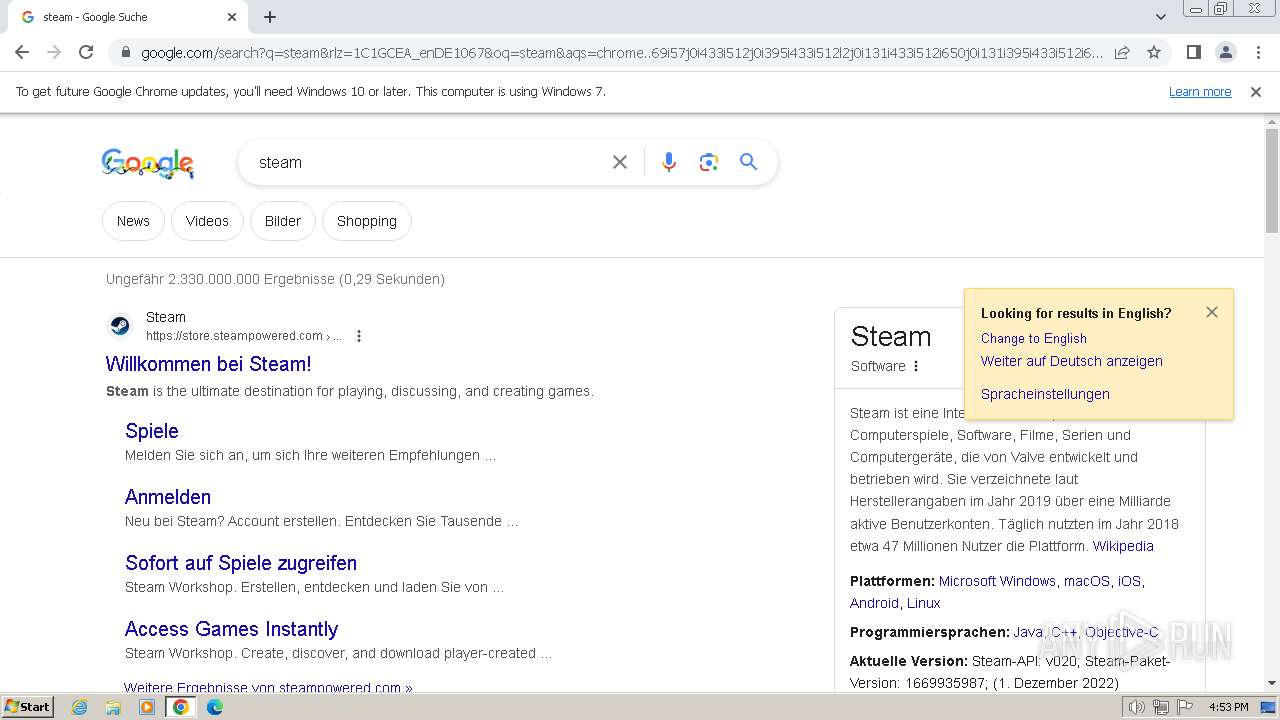
Task: Select Chrome in the taskbar
Action: 181,707
